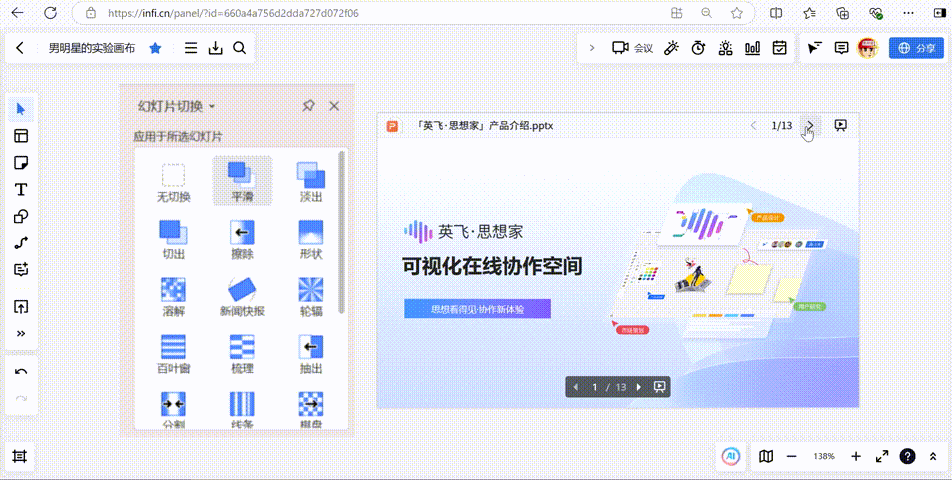Click the 138% zoom level
952x480 pixels.
[x=824, y=456]
